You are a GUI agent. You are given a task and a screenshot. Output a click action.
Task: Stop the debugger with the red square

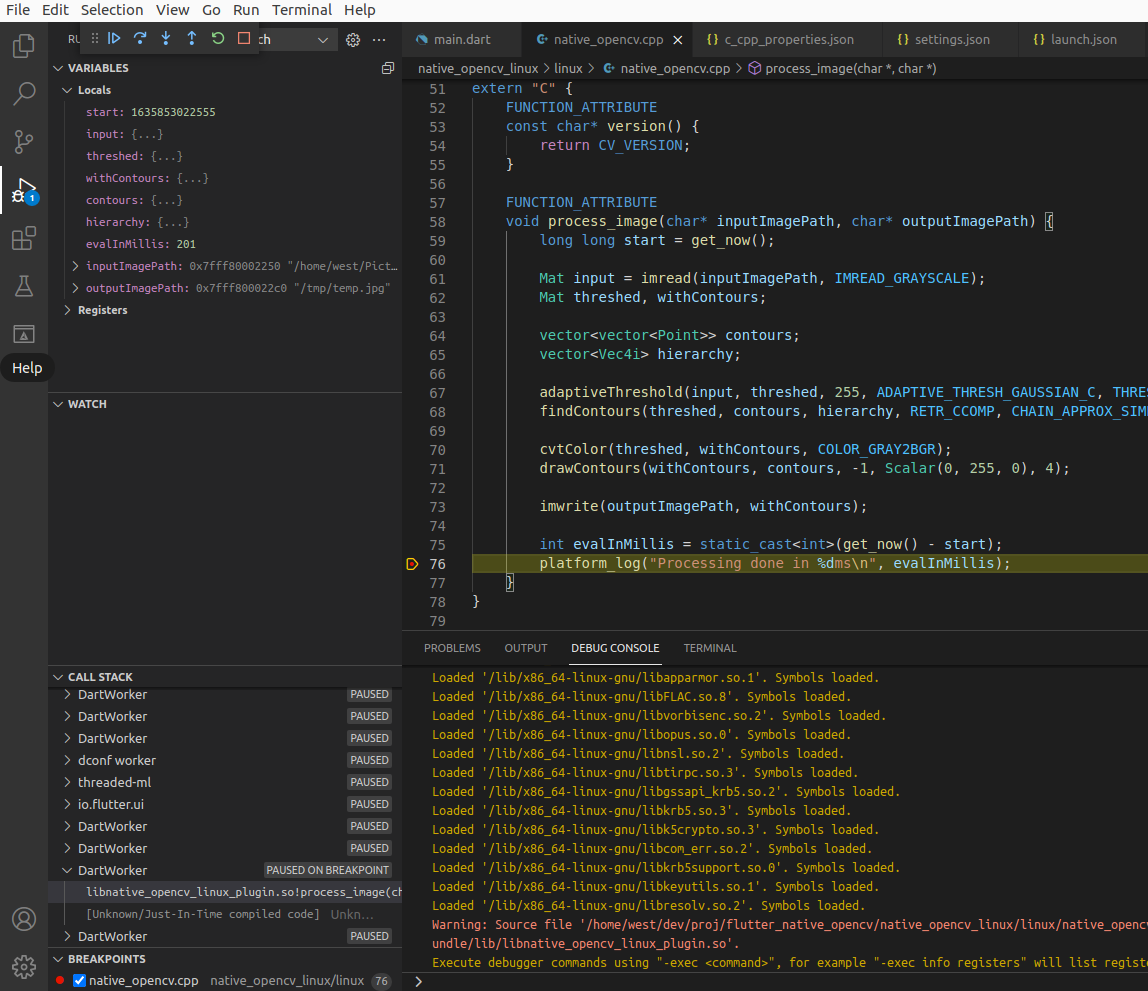[x=244, y=39]
